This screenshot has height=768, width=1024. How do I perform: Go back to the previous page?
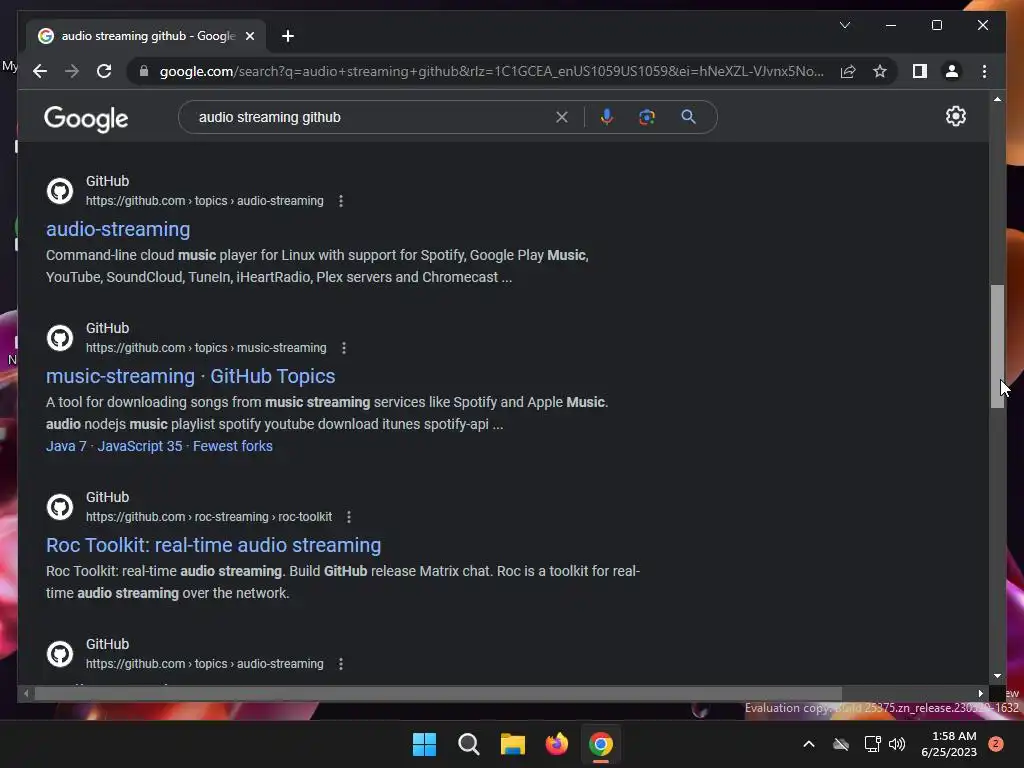[x=40, y=71]
